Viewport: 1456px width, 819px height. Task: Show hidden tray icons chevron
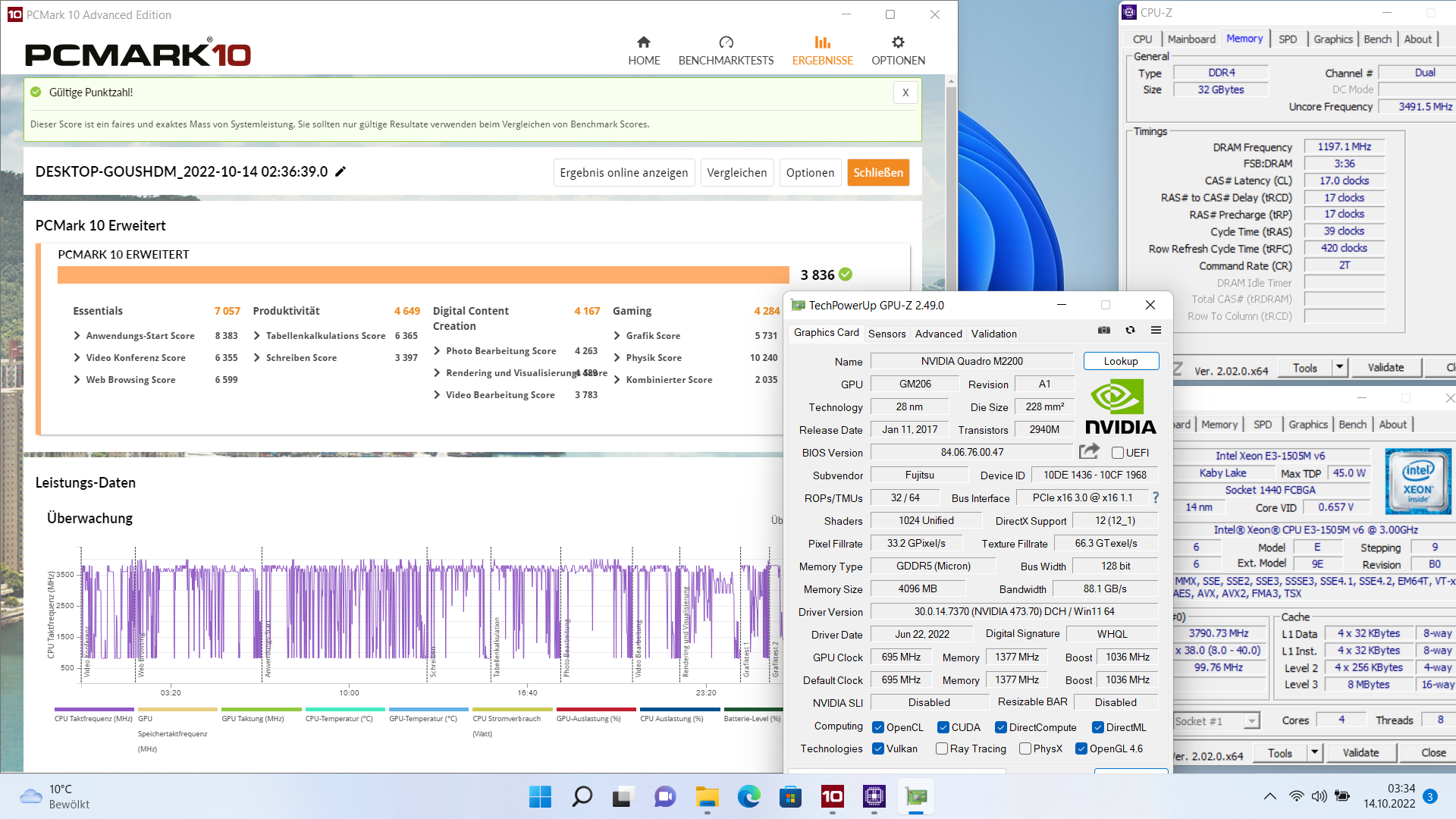1269,796
